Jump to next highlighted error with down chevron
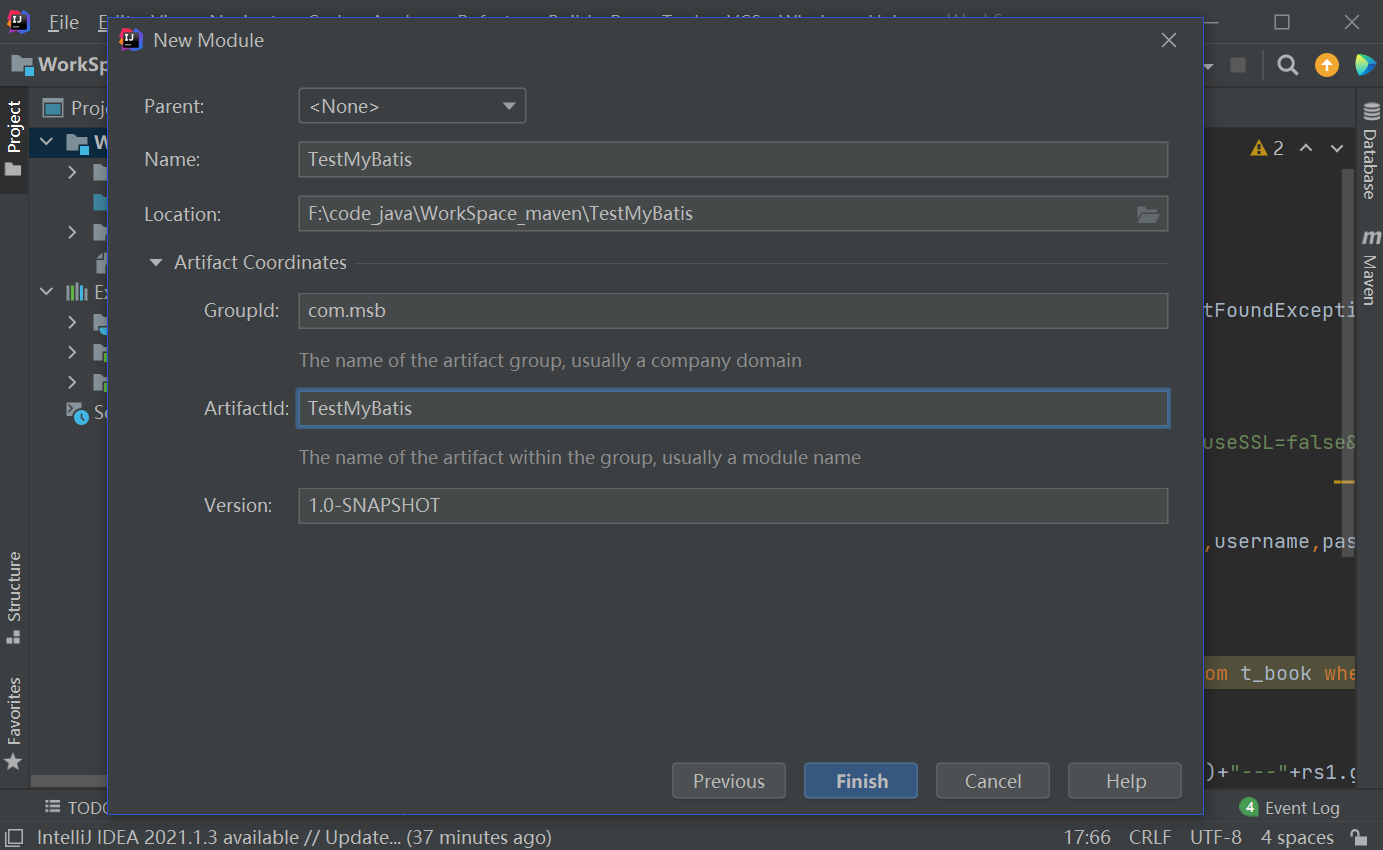1383x850 pixels. (1337, 149)
